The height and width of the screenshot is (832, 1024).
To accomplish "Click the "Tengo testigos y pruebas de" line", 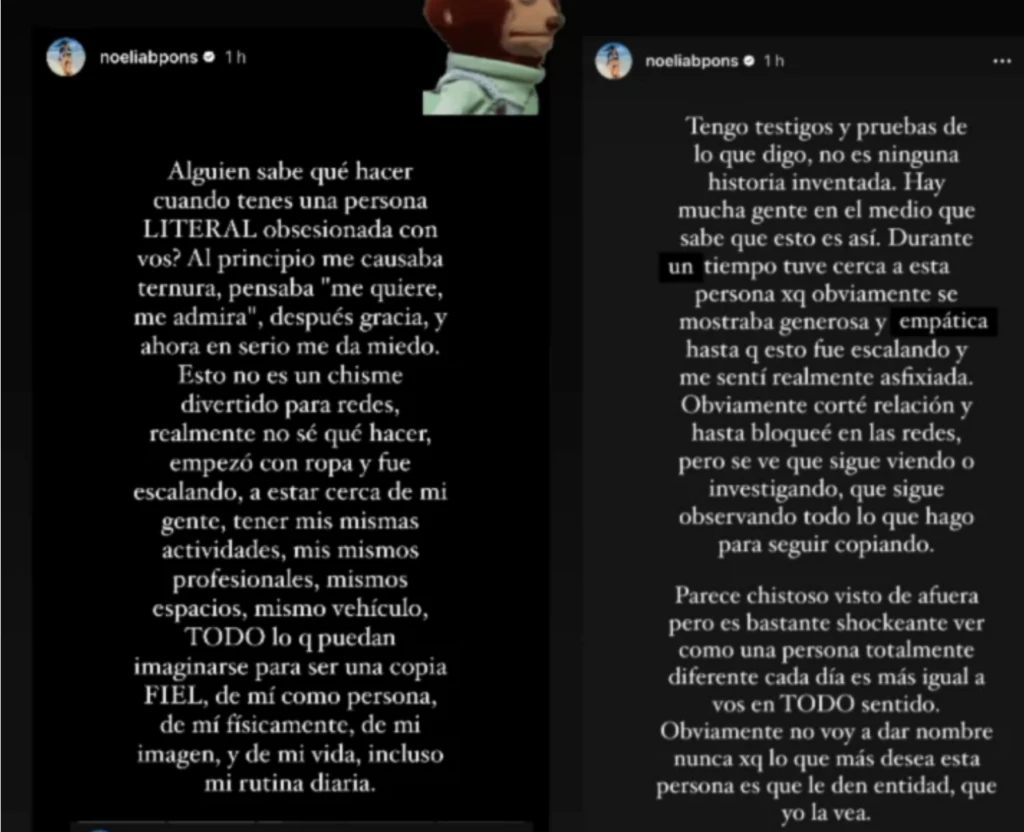I will point(826,127).
